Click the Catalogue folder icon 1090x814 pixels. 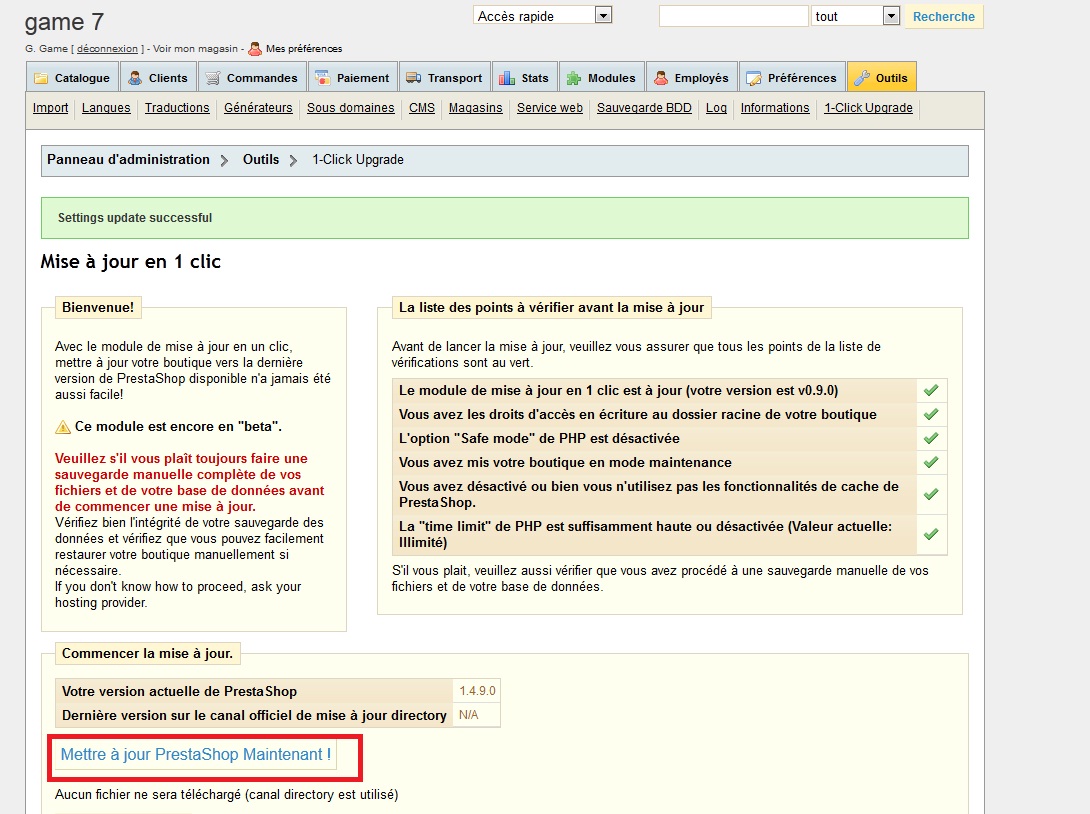pos(41,78)
